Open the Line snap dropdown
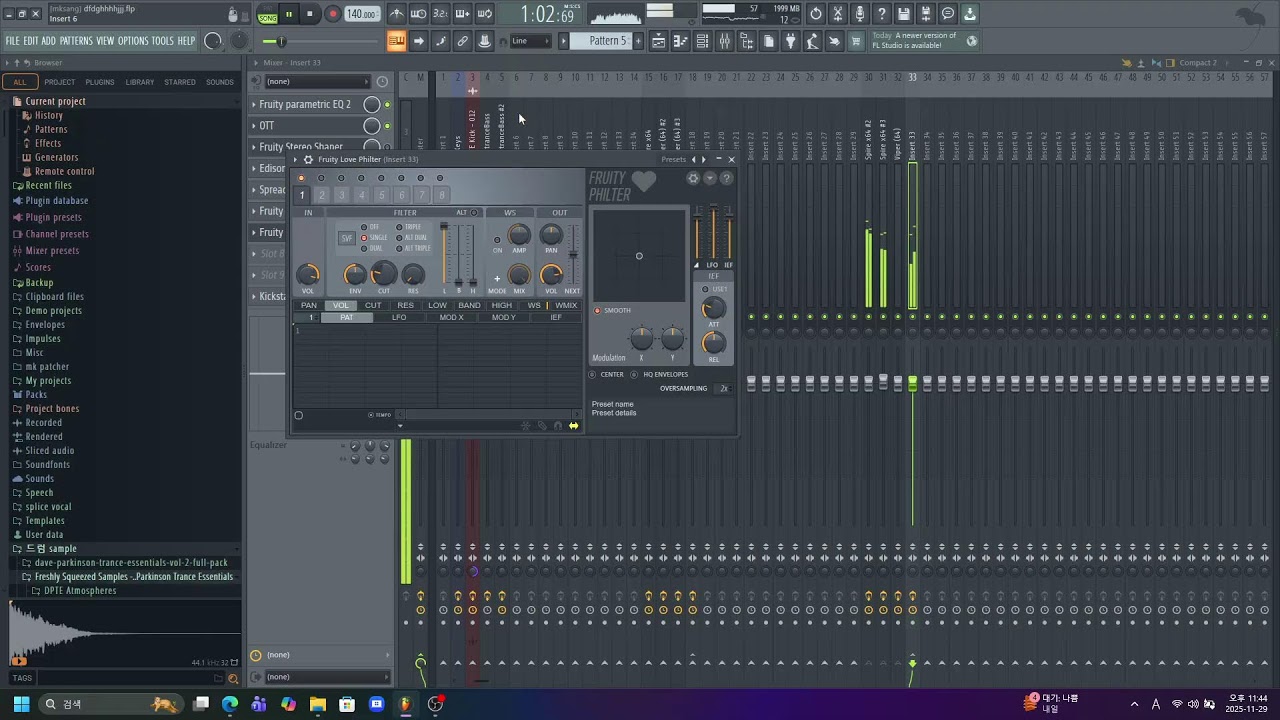The height and width of the screenshot is (720, 1280). point(530,41)
